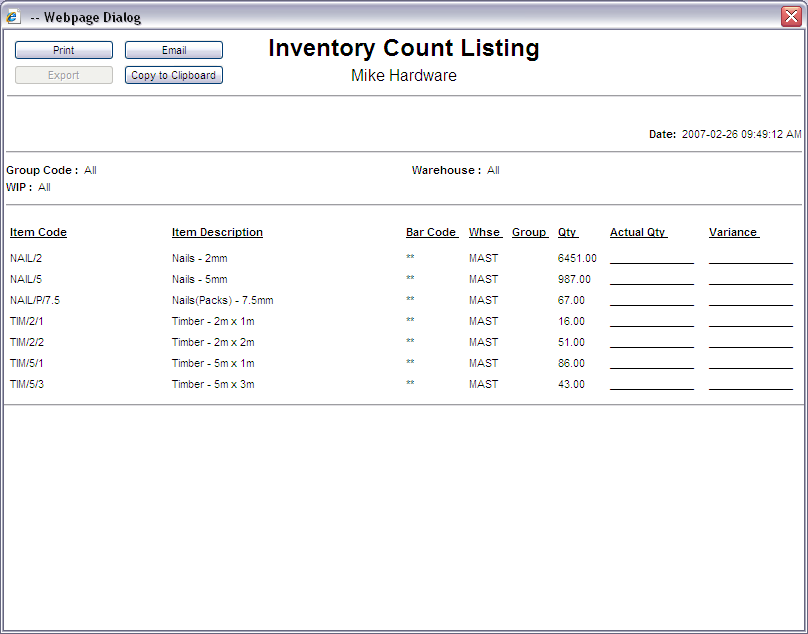Click the grayed-out Export button
The image size is (808, 634).
(x=63, y=75)
